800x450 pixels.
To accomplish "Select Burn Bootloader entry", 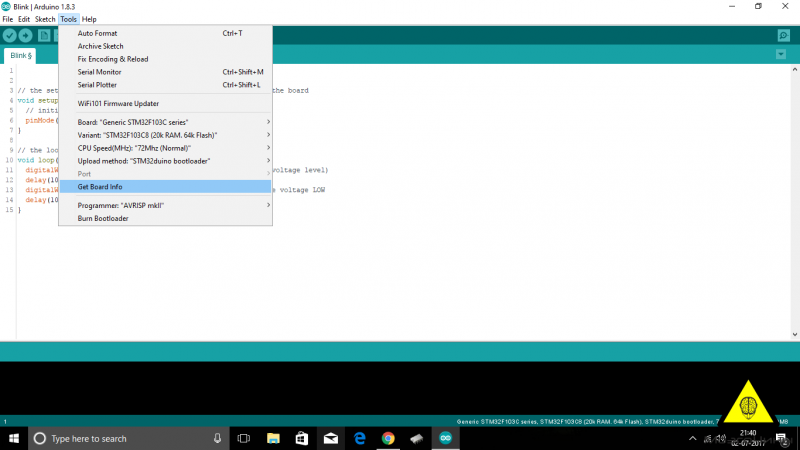I will (165, 218).
